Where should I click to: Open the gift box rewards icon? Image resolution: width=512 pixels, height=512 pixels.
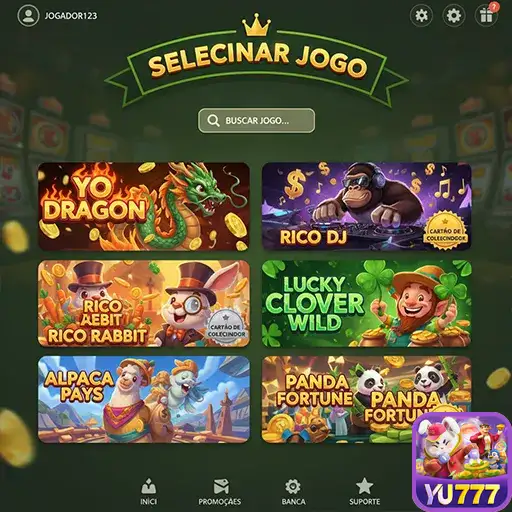[486, 15]
